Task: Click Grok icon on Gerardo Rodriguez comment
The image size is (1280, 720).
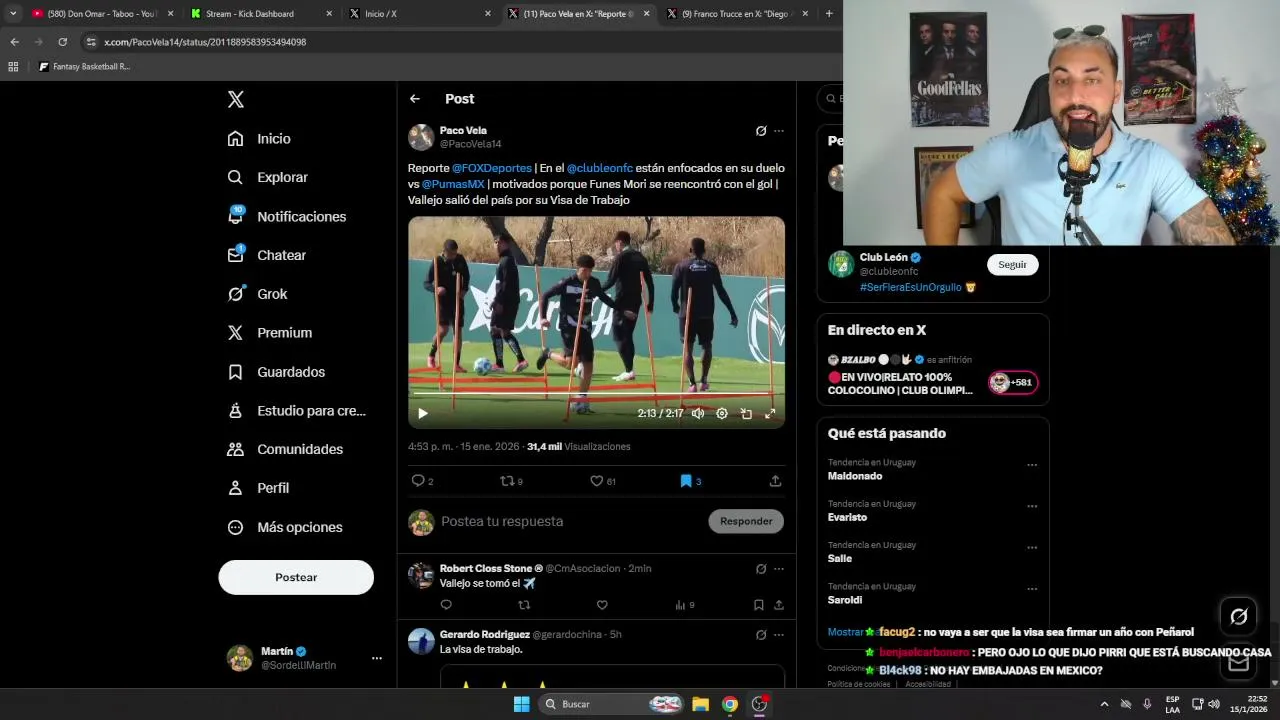Action: coord(761,635)
